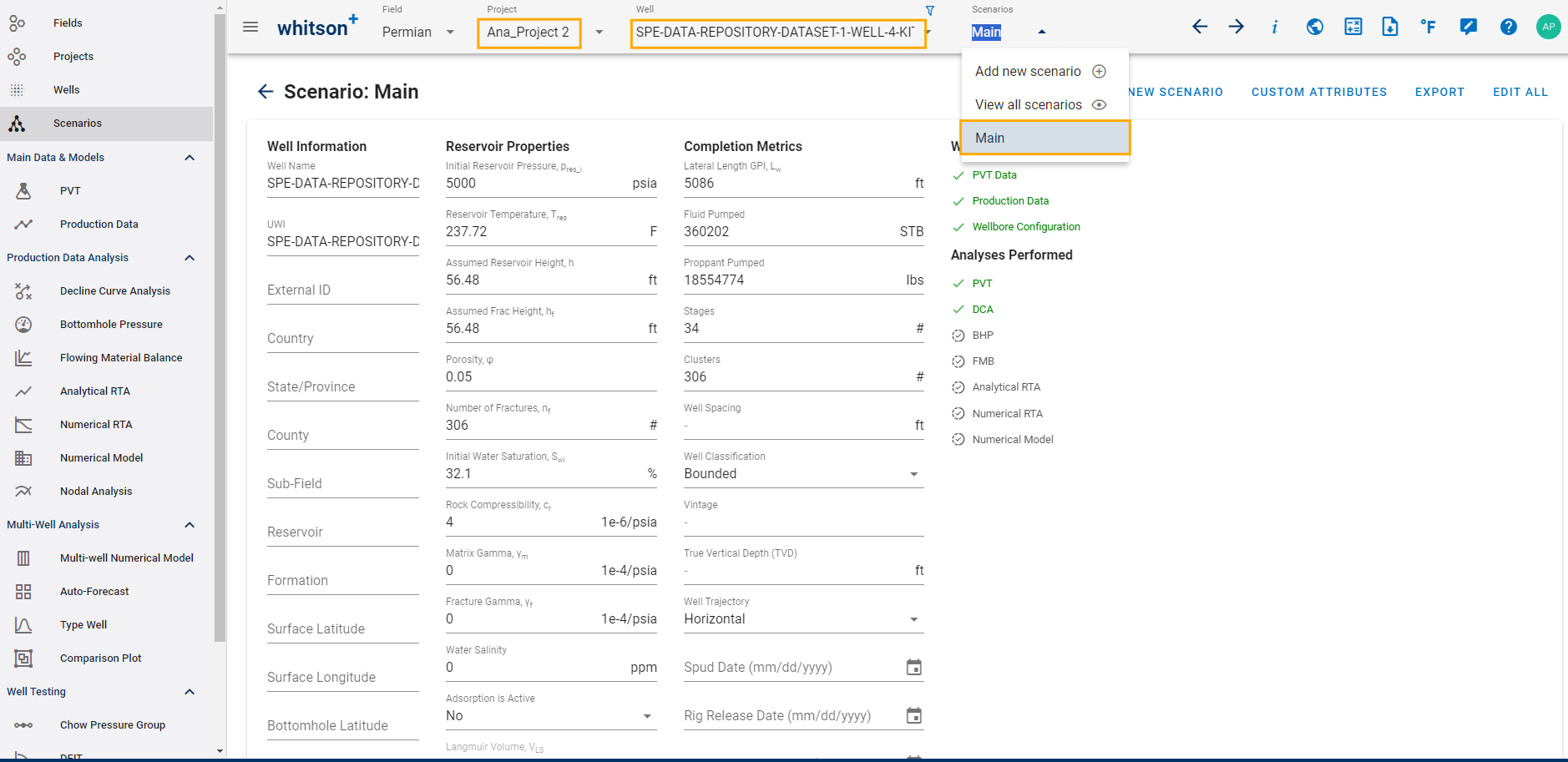Screen dimensions: 1568x762
Task: Collapse the Multi-Well Analysis section
Action: pos(190,525)
